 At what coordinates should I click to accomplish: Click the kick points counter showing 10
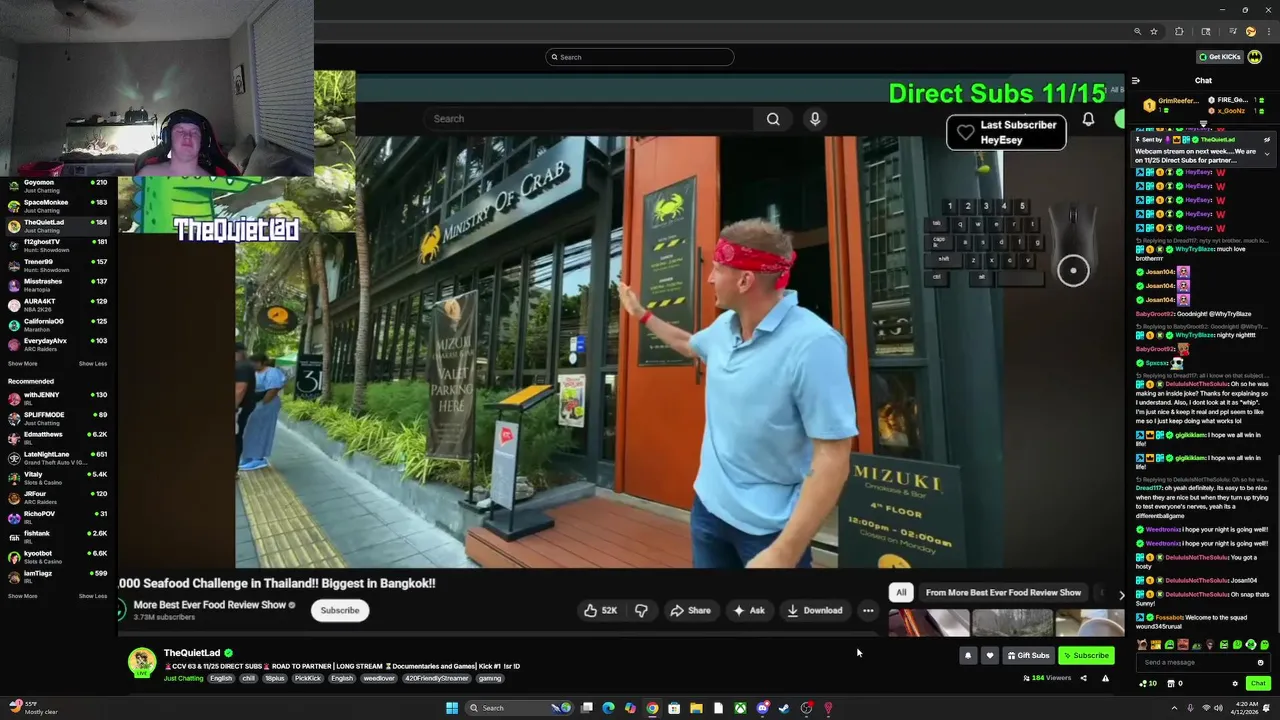click(1148, 684)
